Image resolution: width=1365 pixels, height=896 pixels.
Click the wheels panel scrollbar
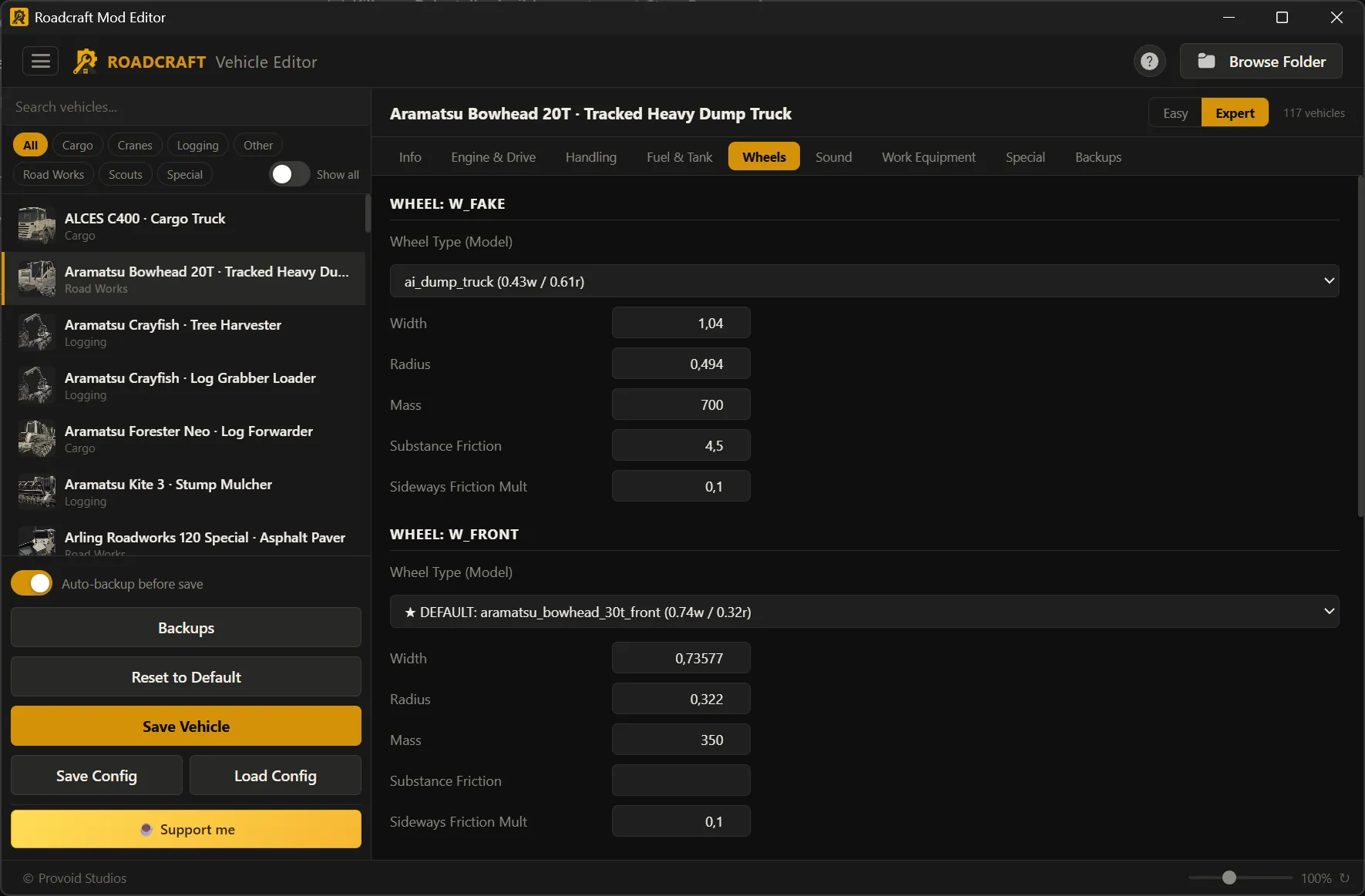coord(1360,347)
